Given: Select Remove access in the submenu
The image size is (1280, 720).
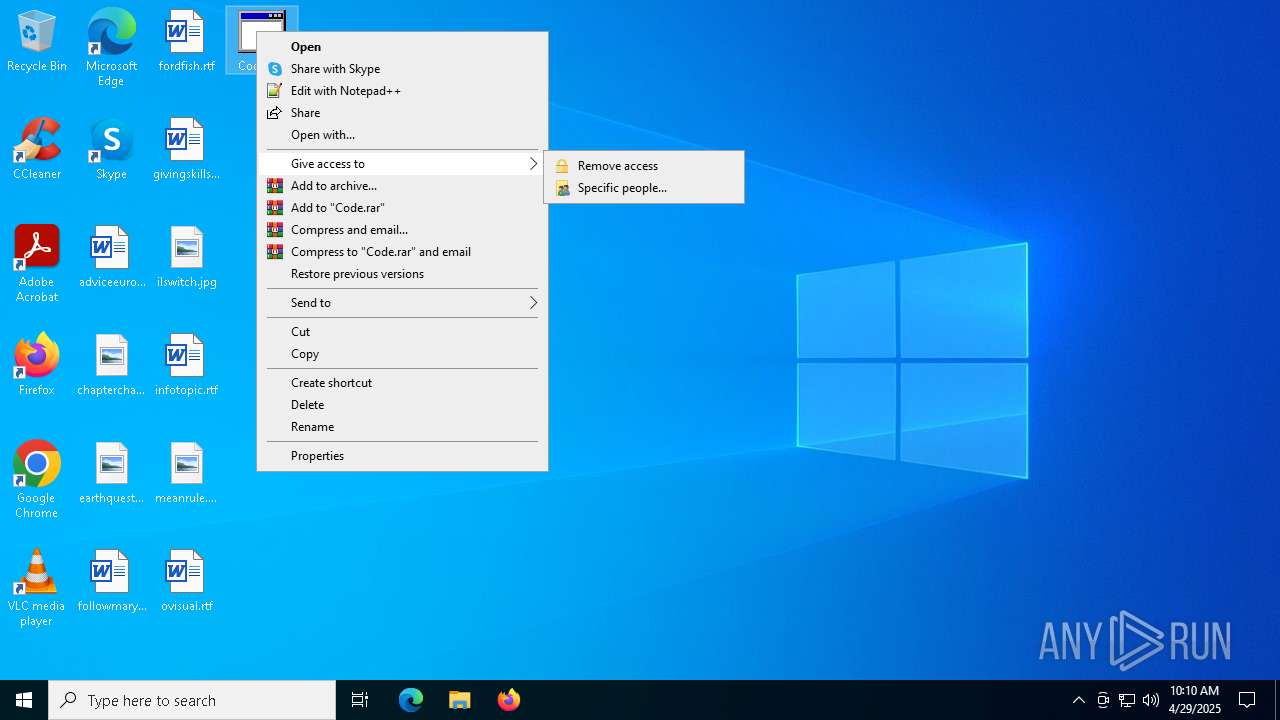Looking at the screenshot, I should click(644, 166).
